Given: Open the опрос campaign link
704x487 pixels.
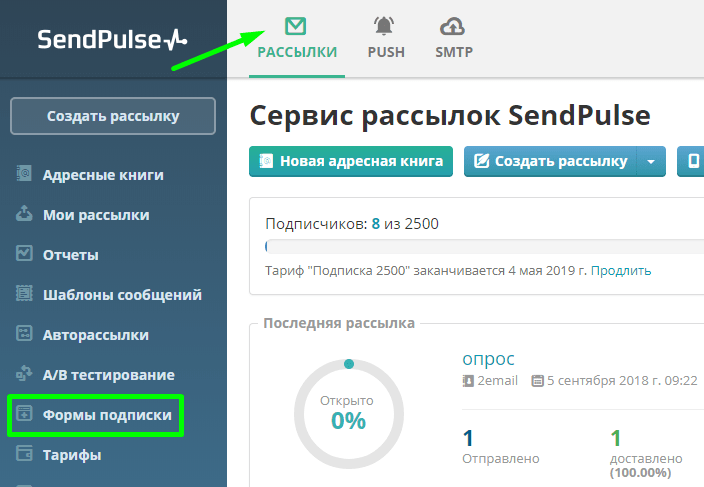Looking at the screenshot, I should click(488, 359).
